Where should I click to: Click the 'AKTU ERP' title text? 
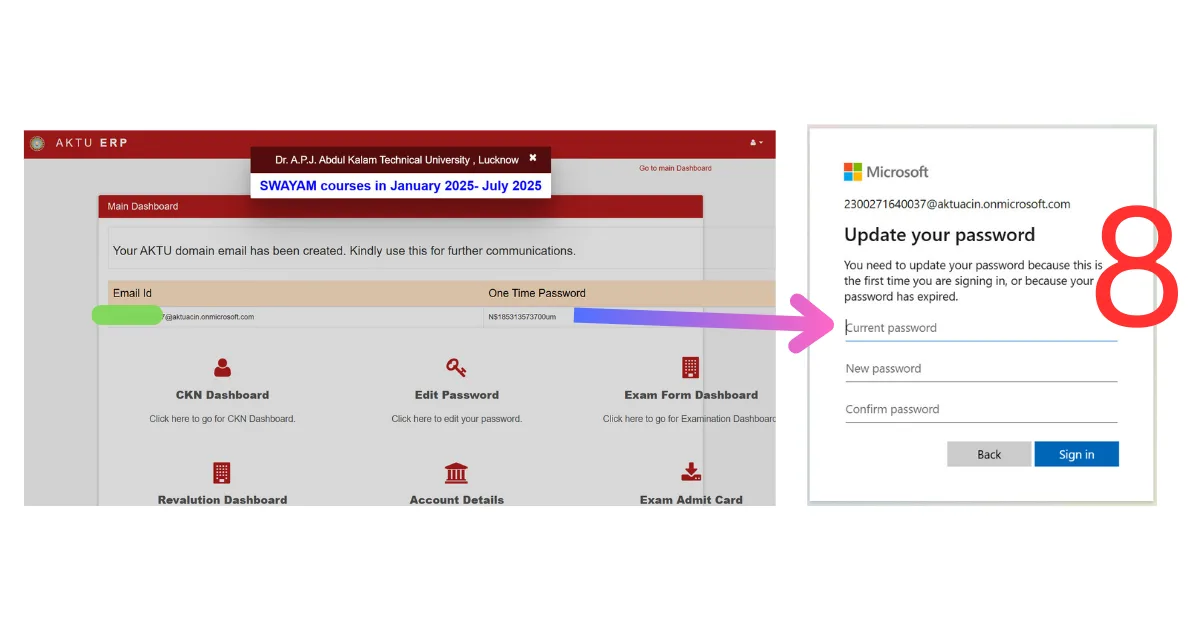pos(92,143)
